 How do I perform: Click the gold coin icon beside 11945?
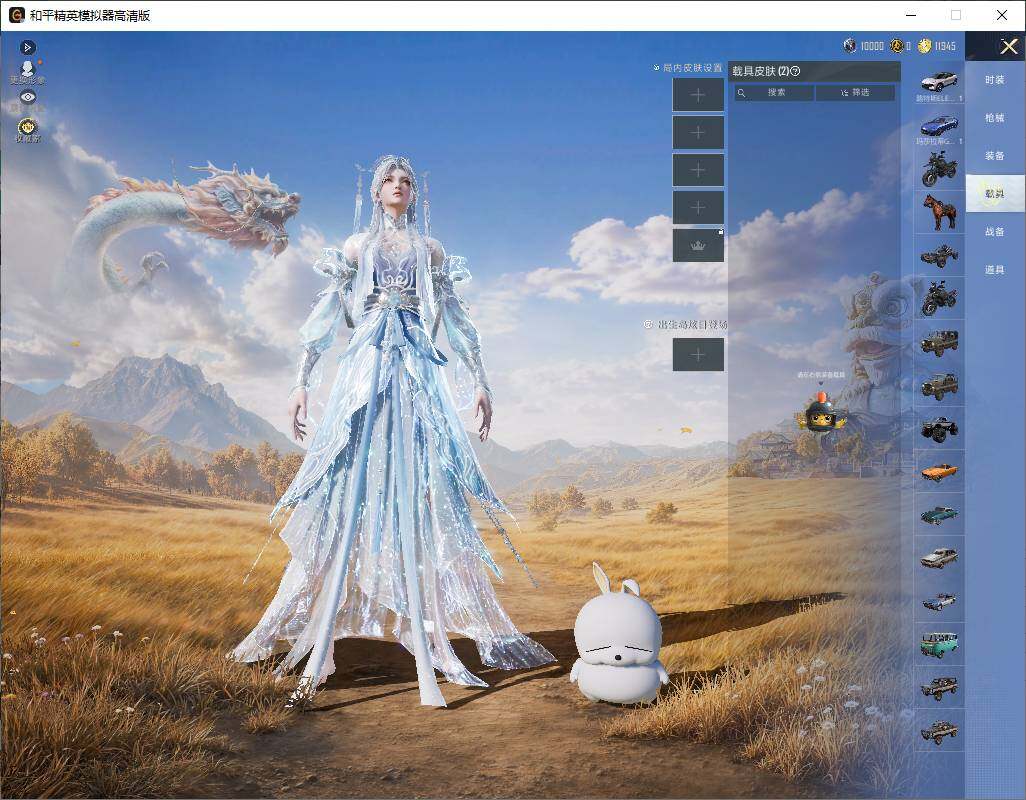pos(924,46)
